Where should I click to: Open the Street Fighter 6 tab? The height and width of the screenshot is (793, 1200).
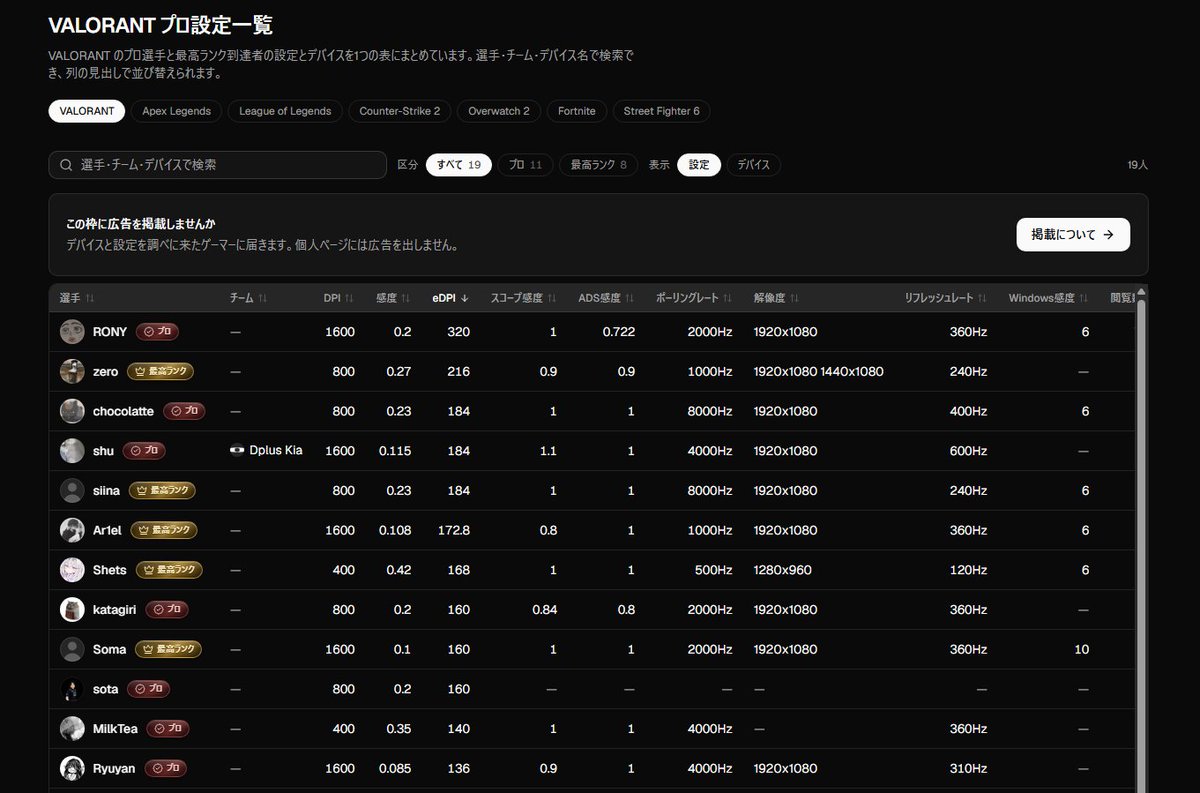pos(661,111)
